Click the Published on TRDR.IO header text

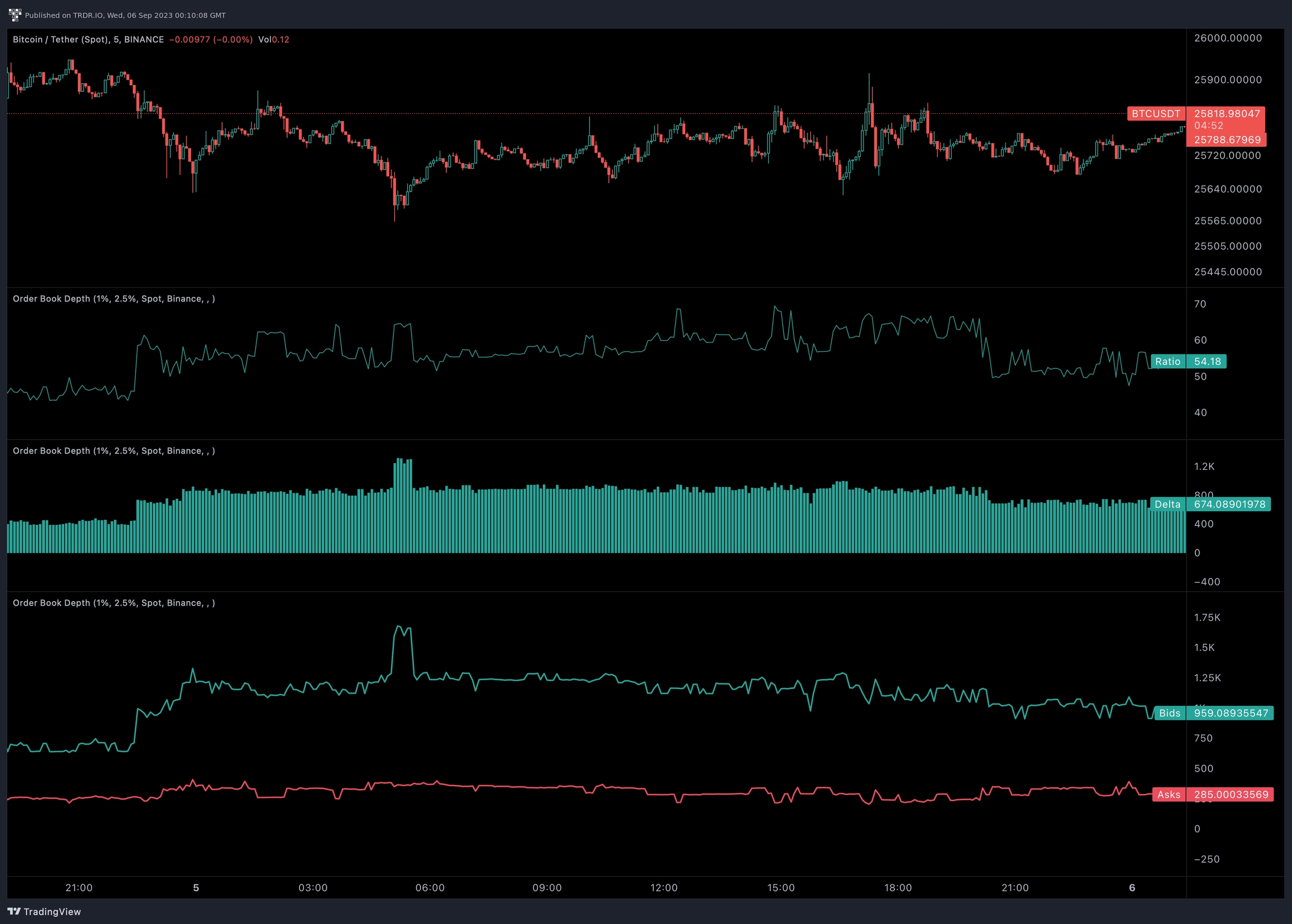[125, 15]
